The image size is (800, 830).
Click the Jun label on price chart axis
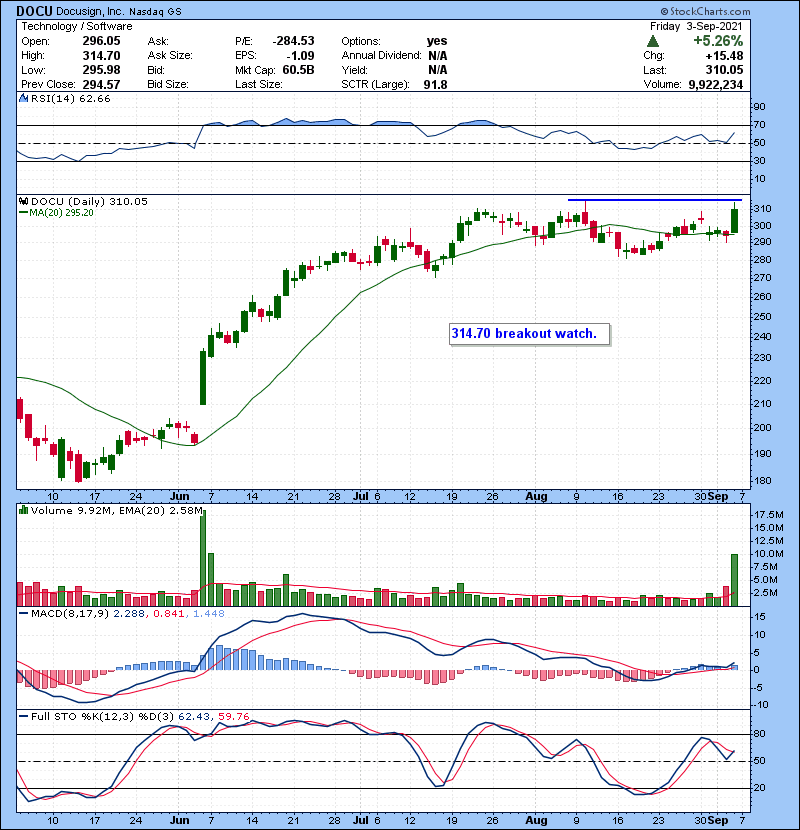179,497
